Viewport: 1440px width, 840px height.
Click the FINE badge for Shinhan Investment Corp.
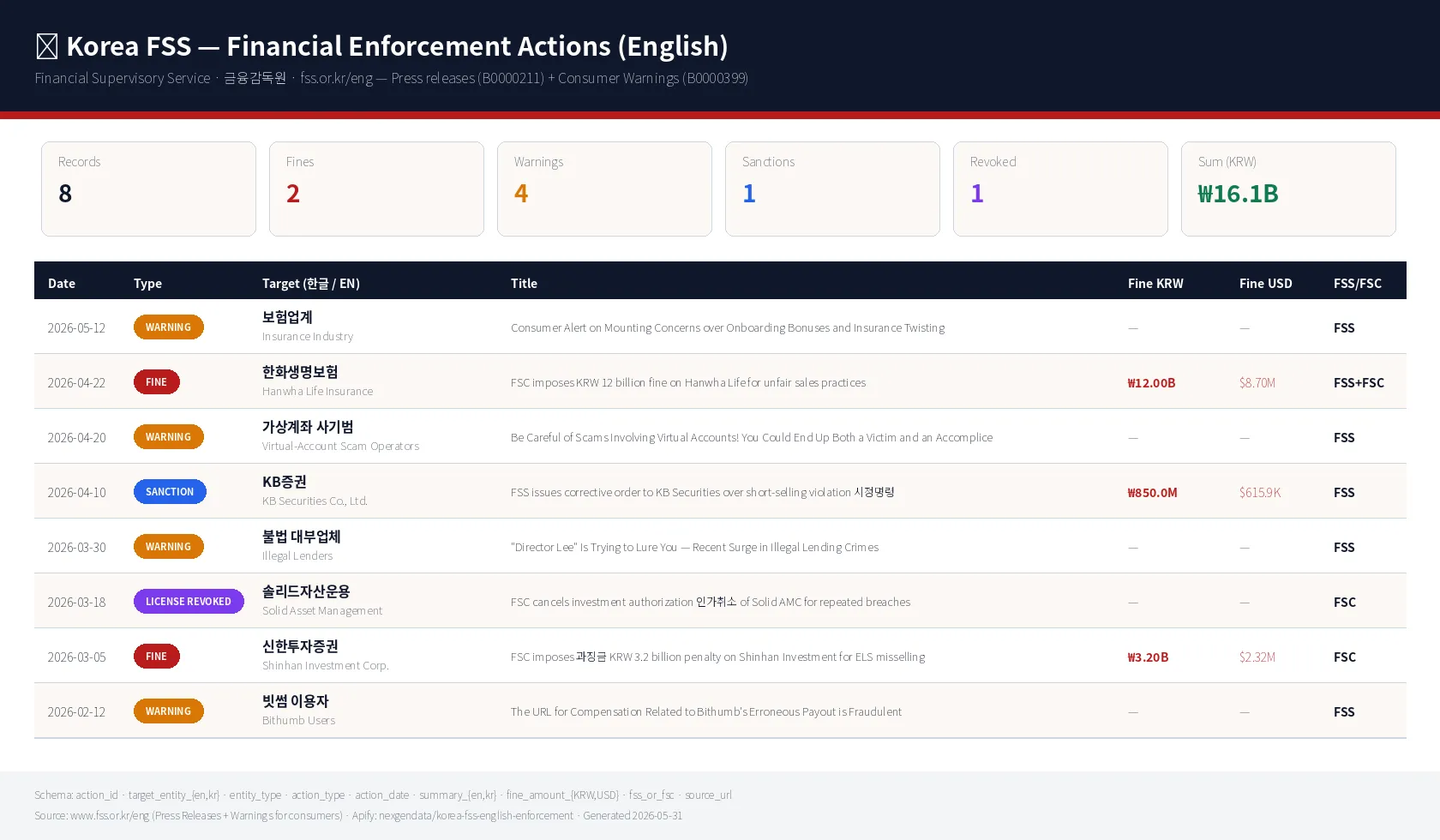tap(157, 657)
